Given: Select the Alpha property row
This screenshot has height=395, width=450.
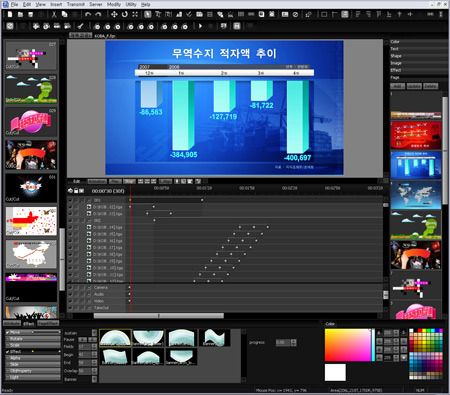Looking at the screenshot, I should coord(33,358).
